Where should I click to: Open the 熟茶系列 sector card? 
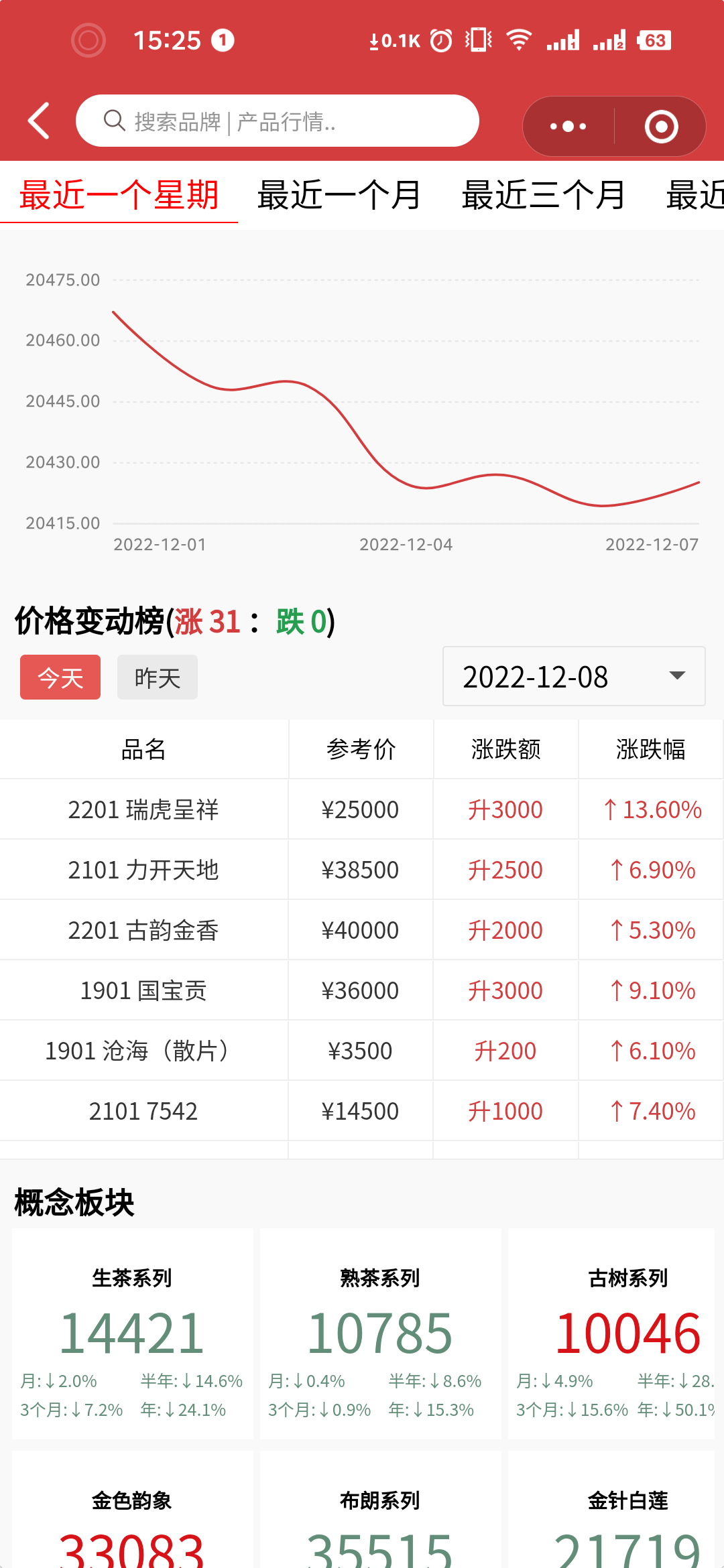point(380,1333)
